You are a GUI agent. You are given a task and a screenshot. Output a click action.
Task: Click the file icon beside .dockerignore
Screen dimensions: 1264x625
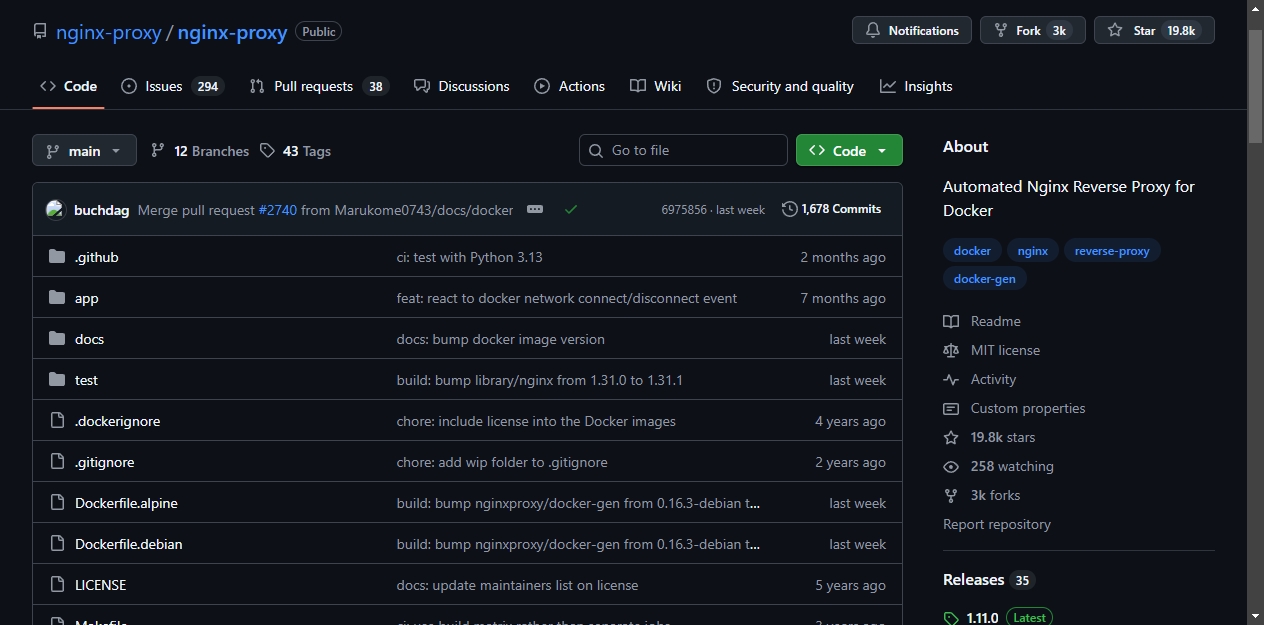click(x=57, y=421)
